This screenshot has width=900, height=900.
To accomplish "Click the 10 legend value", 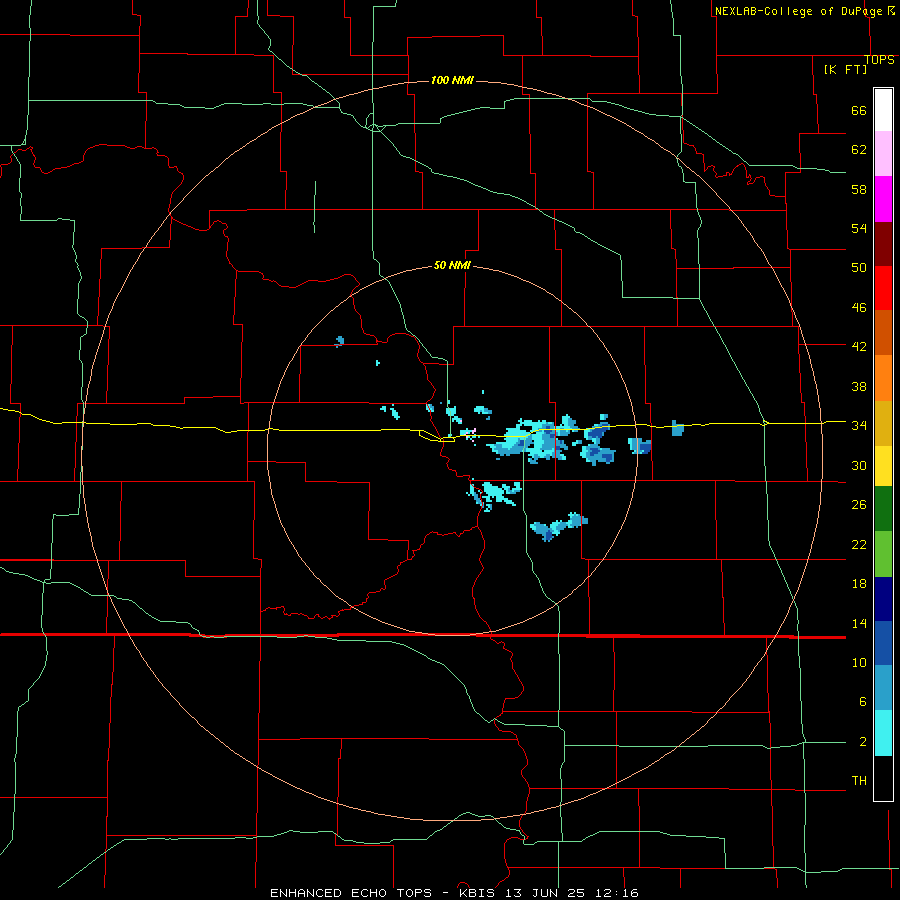I will click(859, 662).
